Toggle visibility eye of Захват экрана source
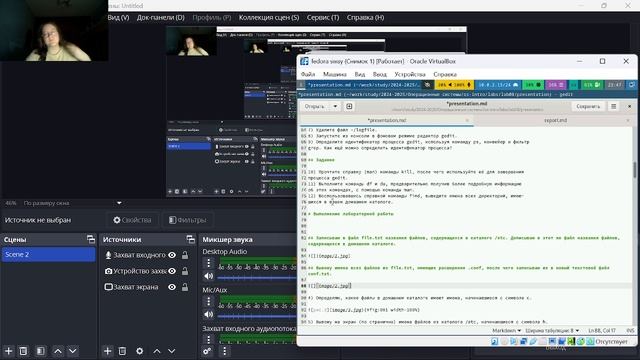This screenshot has width=640, height=360. pos(172,287)
